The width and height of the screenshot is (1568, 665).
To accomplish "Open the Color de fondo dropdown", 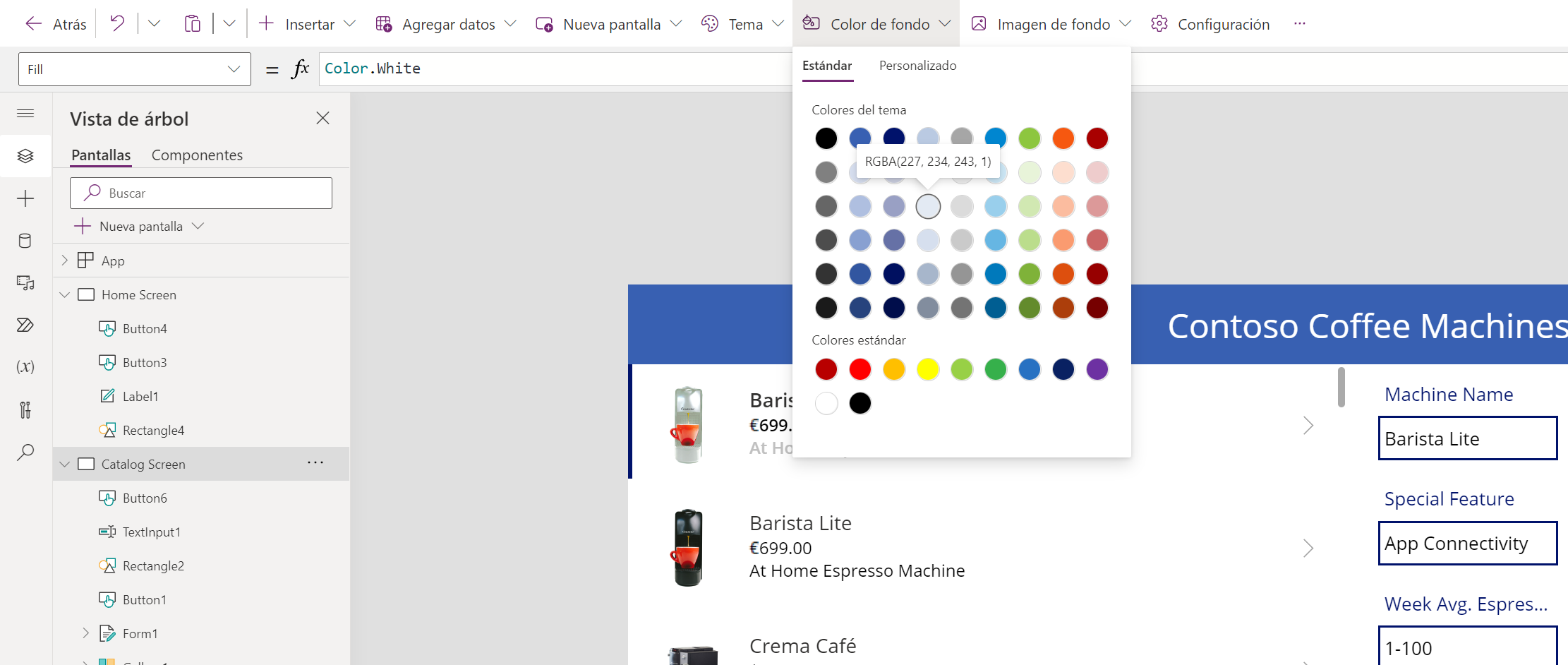I will coord(876,24).
